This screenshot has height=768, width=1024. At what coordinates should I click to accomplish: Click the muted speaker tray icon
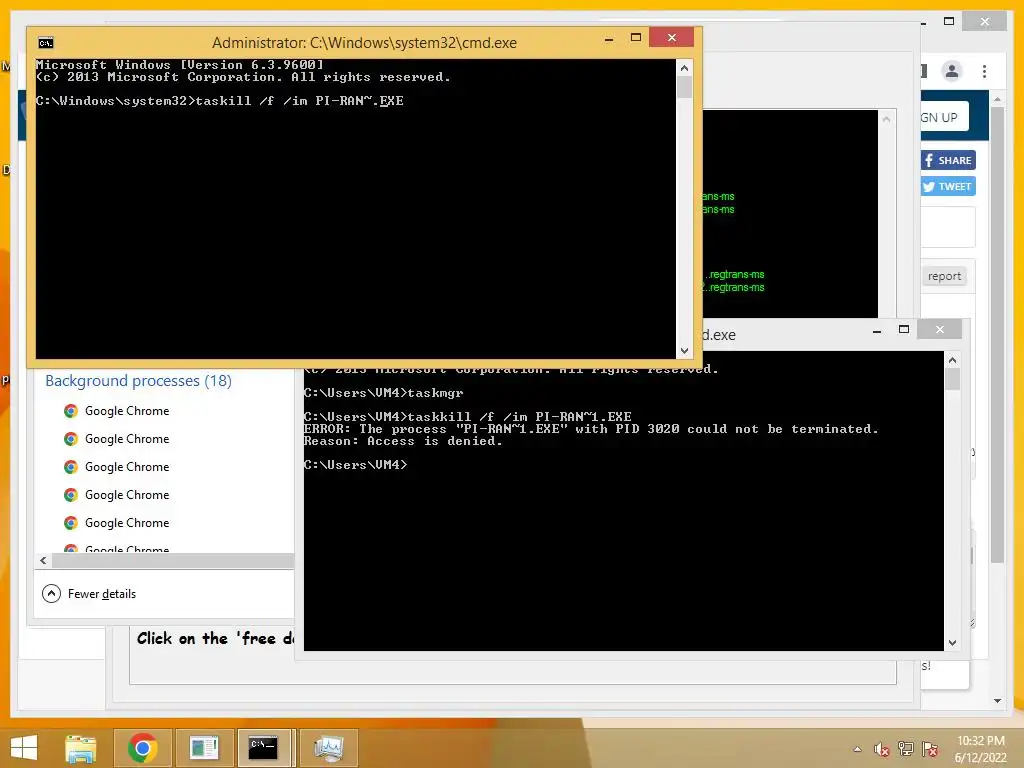[882, 749]
